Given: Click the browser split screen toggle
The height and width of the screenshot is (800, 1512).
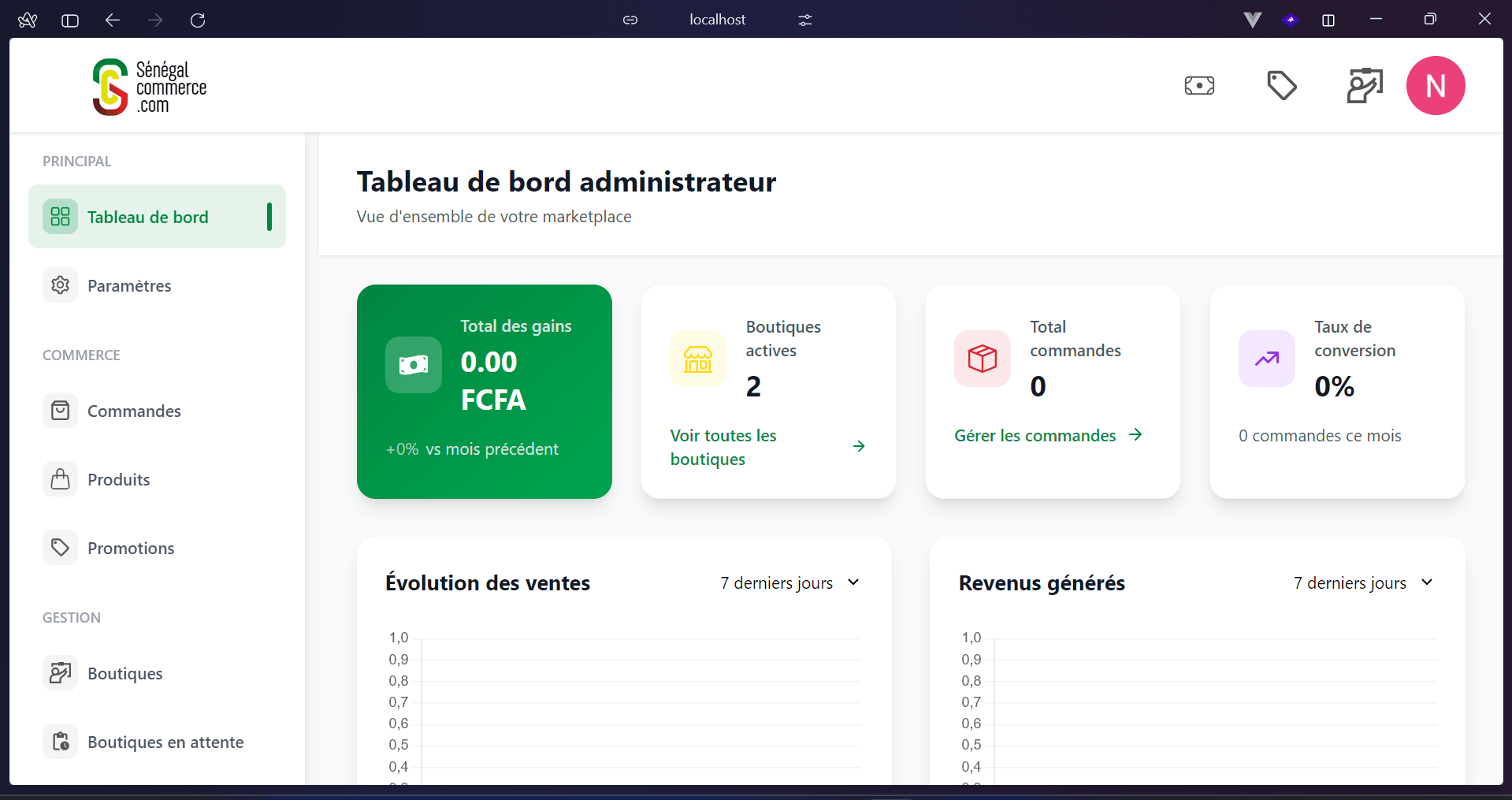Looking at the screenshot, I should (1328, 20).
